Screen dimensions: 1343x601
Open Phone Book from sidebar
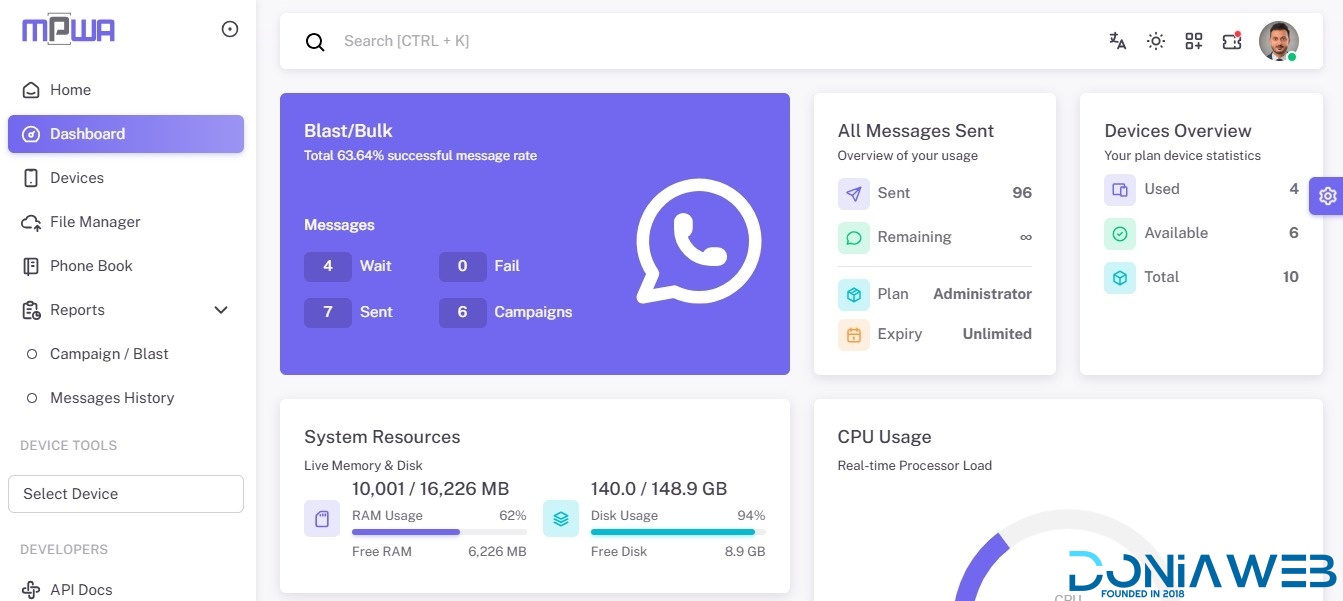coord(91,266)
